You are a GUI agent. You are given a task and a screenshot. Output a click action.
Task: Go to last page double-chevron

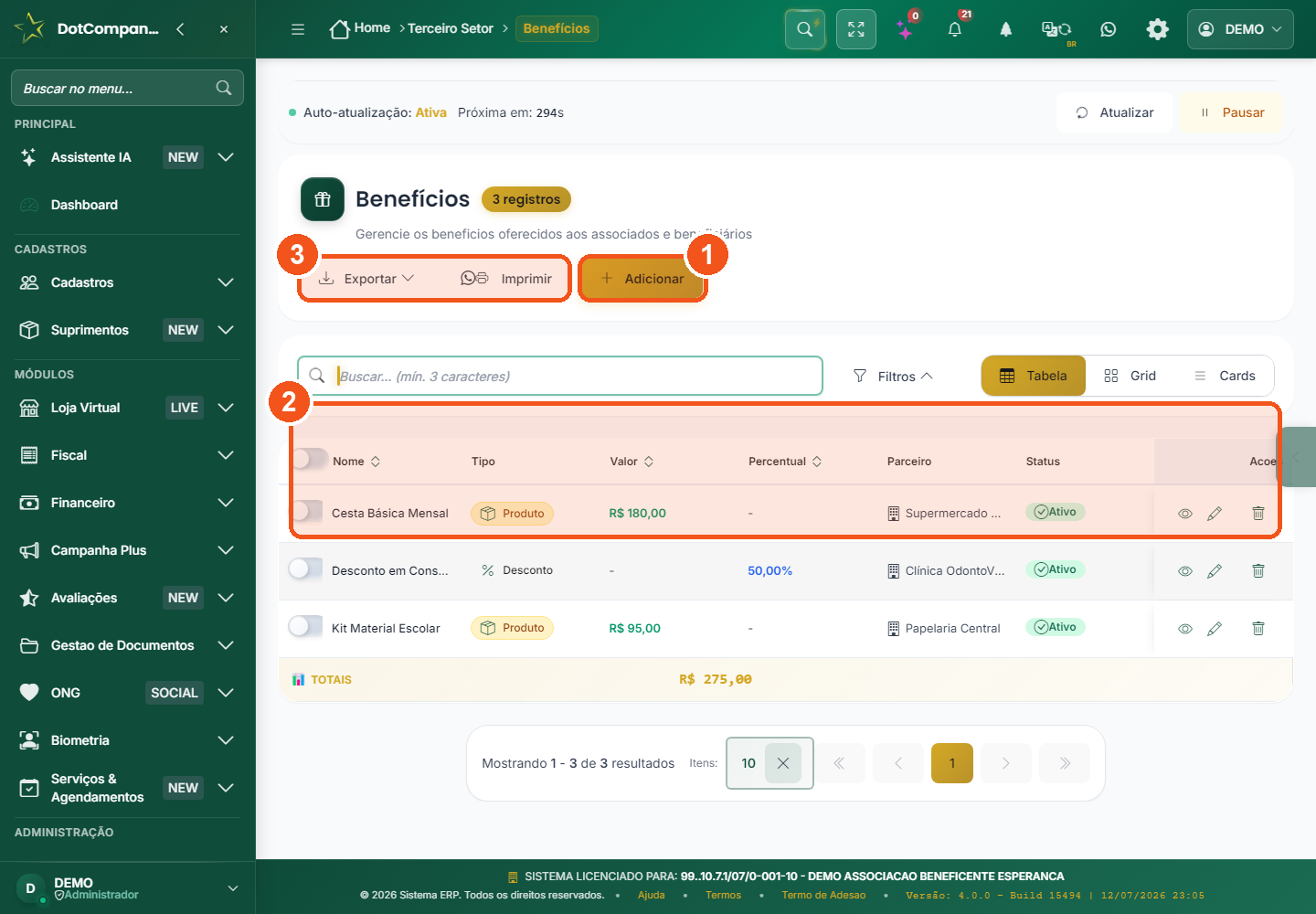(1066, 763)
